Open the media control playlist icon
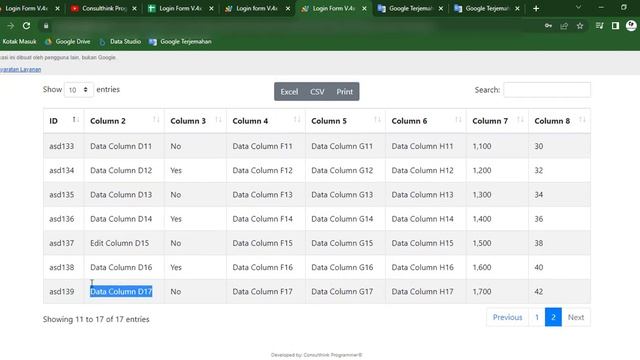This screenshot has height=360, width=640. coord(599,26)
